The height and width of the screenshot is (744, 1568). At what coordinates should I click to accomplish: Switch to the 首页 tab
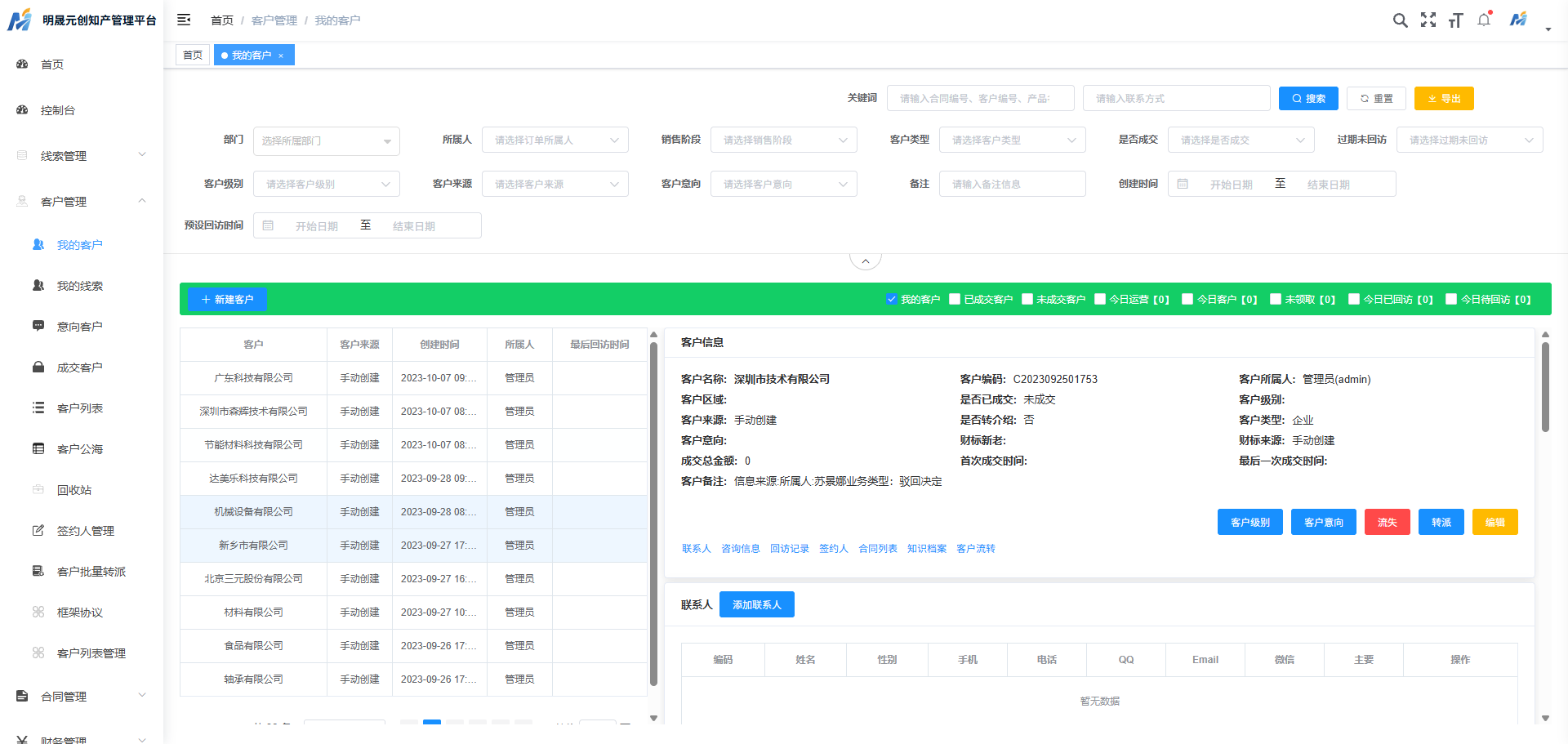(193, 55)
